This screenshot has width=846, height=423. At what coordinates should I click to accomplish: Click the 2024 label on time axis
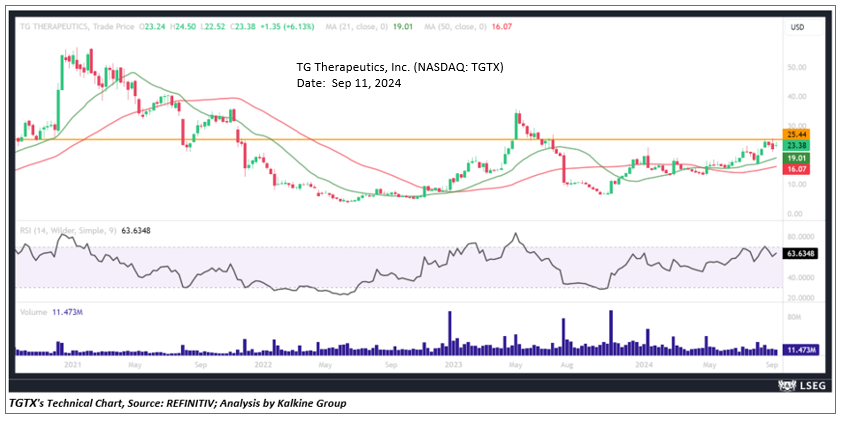pyautogui.click(x=644, y=365)
